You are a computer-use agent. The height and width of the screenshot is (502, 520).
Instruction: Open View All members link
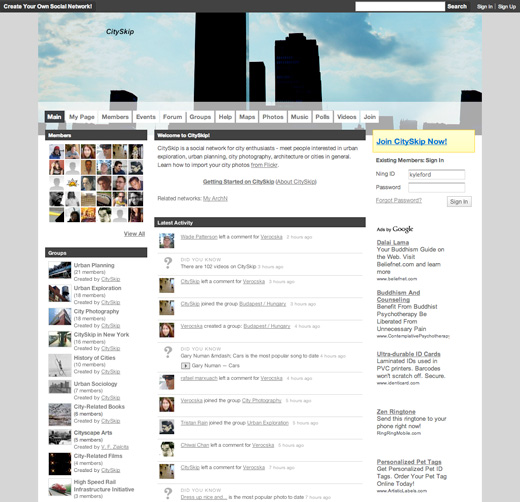coord(134,234)
